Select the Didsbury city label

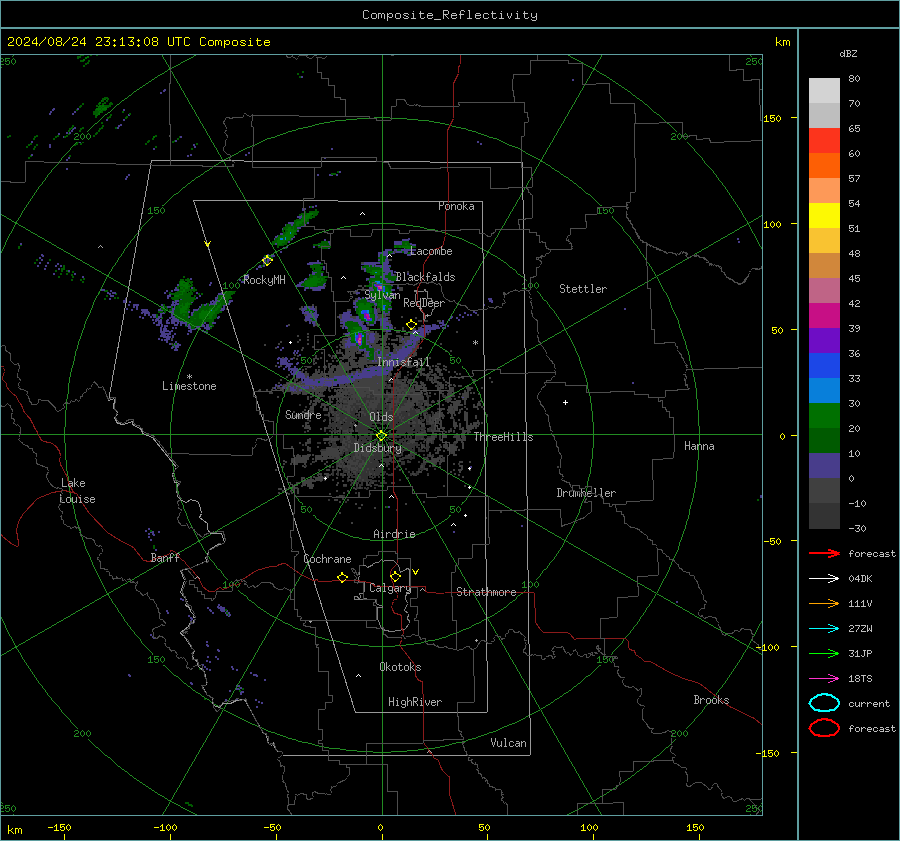(x=378, y=448)
